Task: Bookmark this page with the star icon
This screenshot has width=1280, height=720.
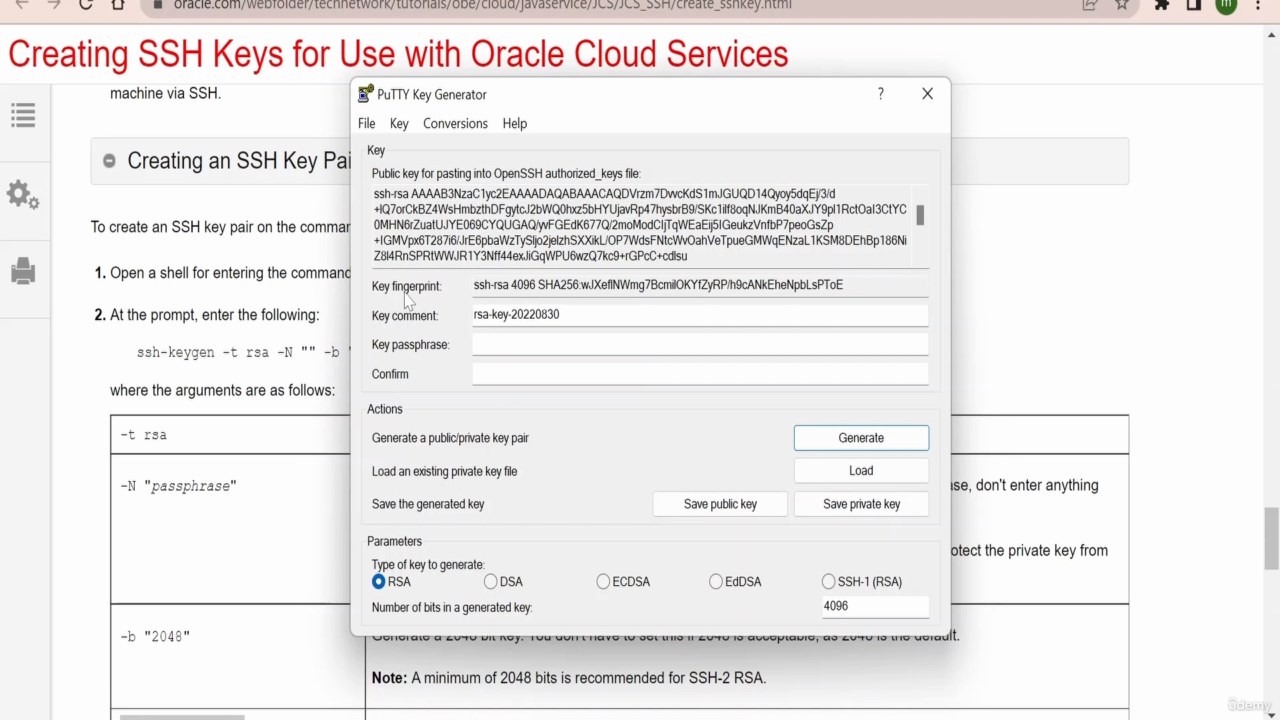Action: point(1122,5)
